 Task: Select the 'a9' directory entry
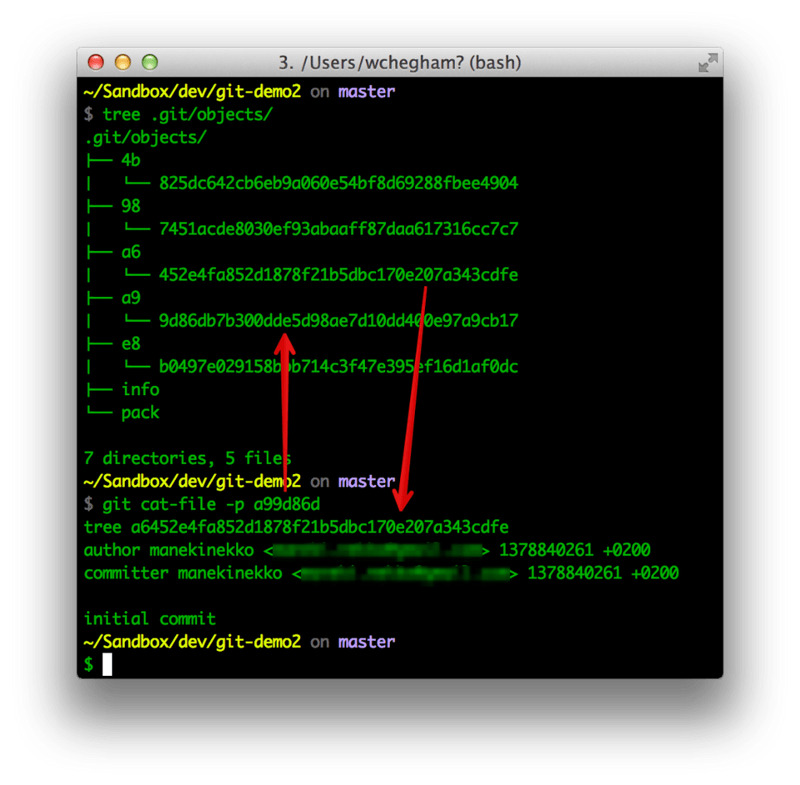click(131, 298)
